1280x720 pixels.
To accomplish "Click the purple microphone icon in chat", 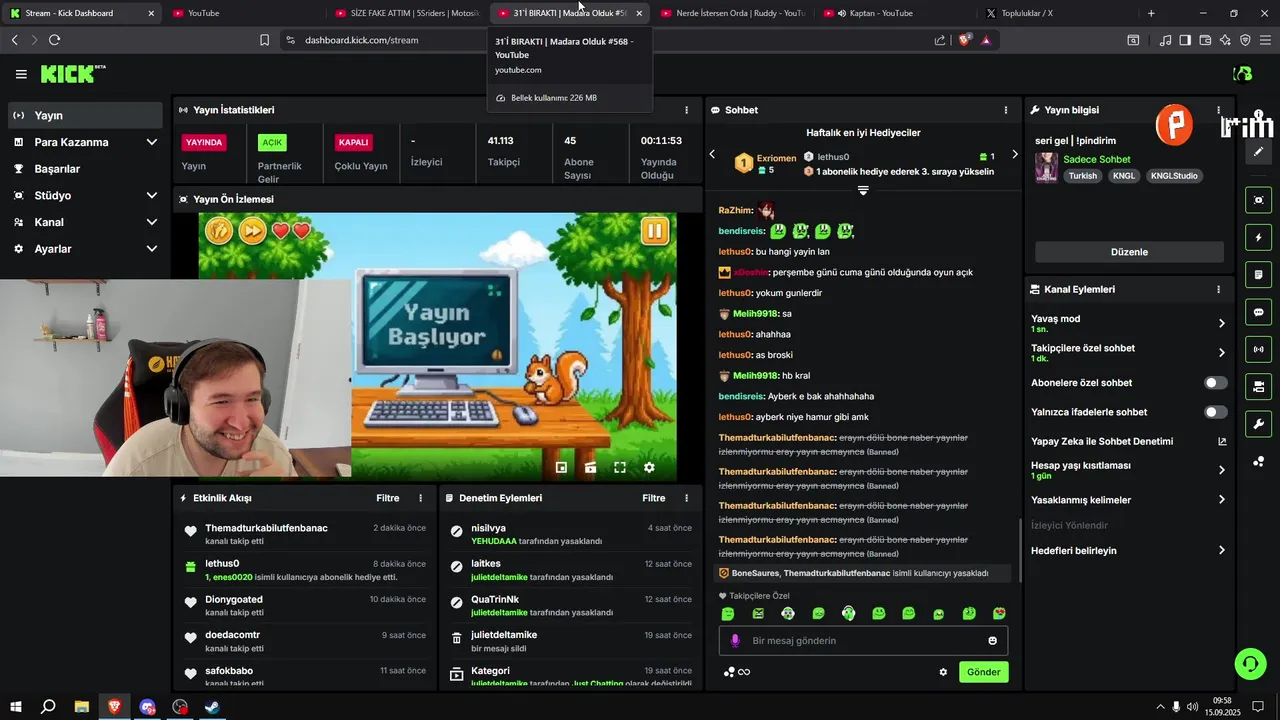I will point(735,641).
